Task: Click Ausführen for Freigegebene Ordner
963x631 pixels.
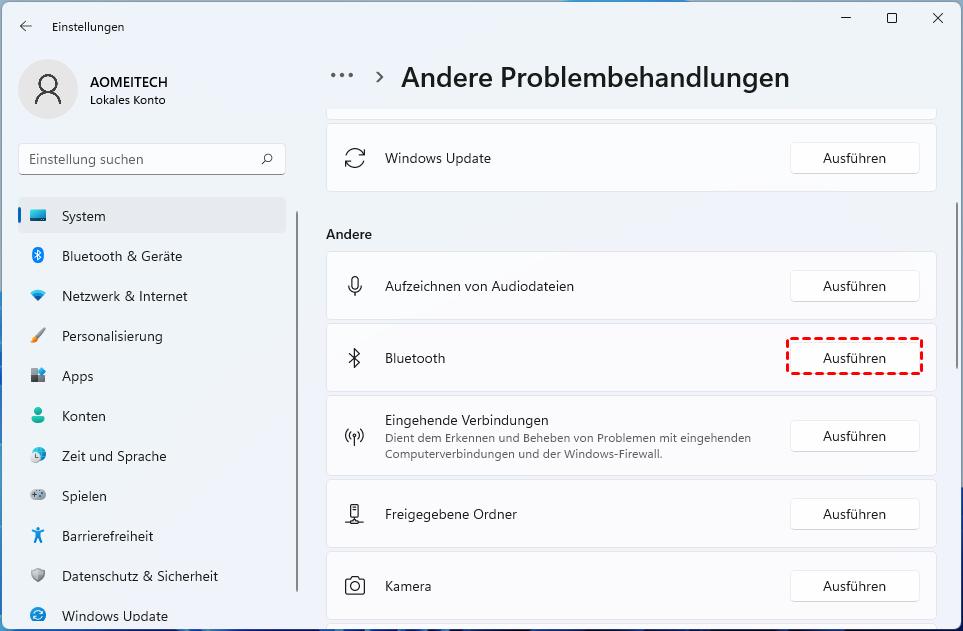Action: (854, 514)
